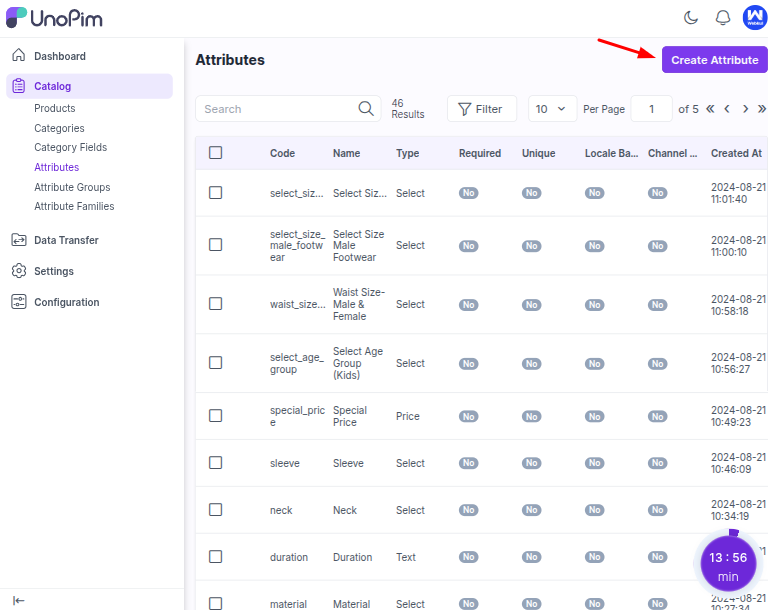Sort by the Created At column header
The height and width of the screenshot is (610, 768).
pos(736,153)
